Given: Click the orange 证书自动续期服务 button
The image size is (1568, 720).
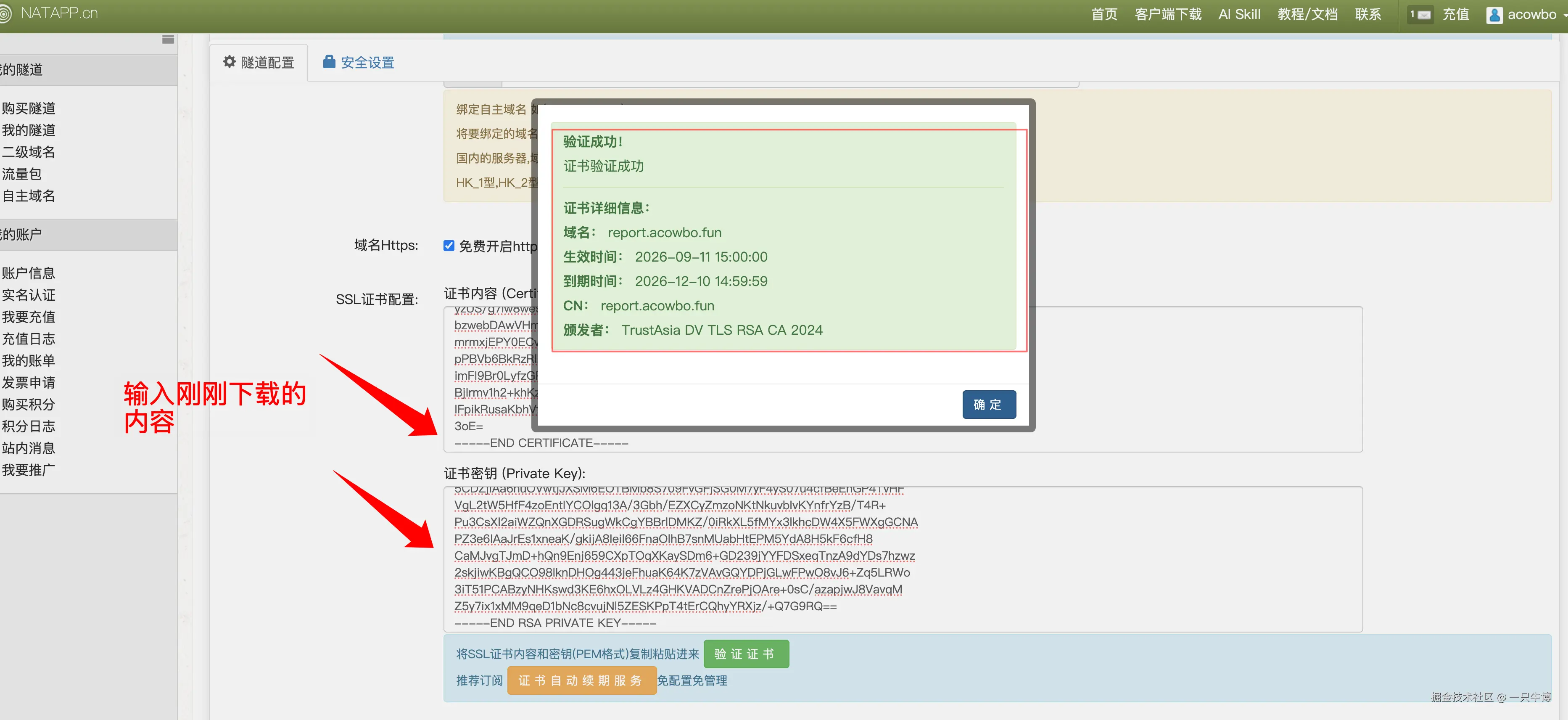Looking at the screenshot, I should pyautogui.click(x=581, y=680).
